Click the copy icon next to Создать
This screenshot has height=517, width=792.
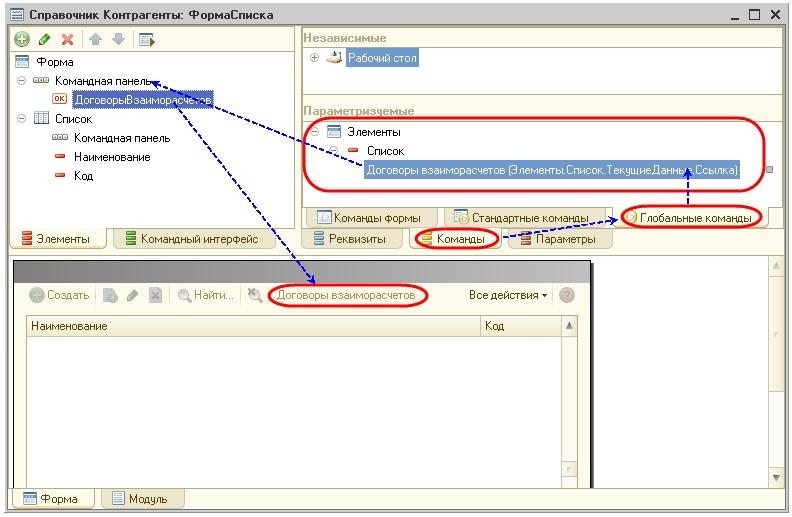coord(110,295)
